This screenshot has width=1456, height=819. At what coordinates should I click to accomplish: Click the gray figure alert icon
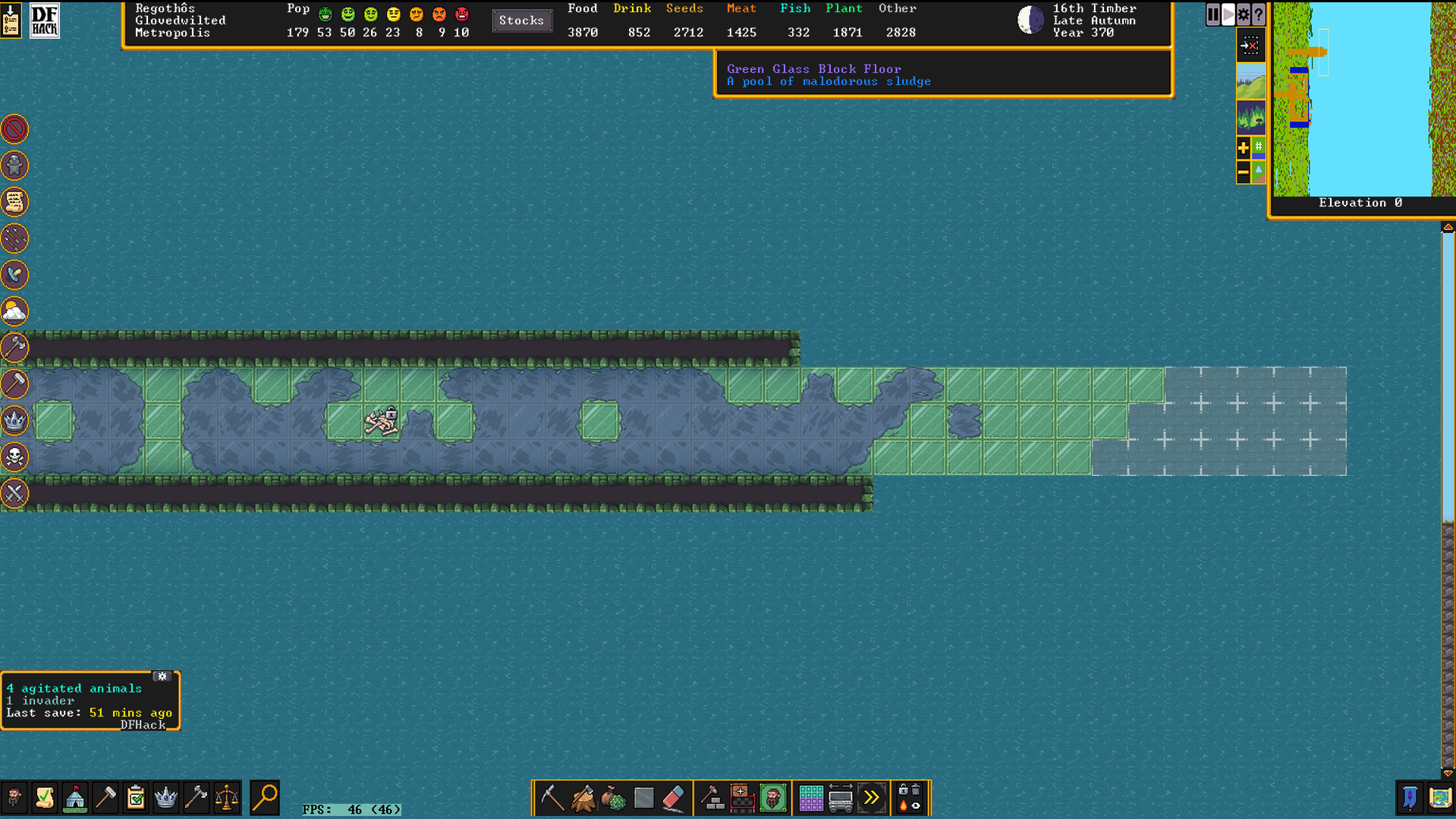pyautogui.click(x=14, y=165)
